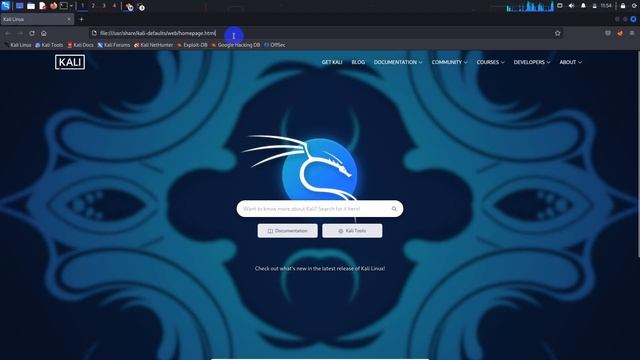This screenshot has height=360, width=640.
Task: Click the power manager battery icon in the tray
Action: click(x=594, y=6)
